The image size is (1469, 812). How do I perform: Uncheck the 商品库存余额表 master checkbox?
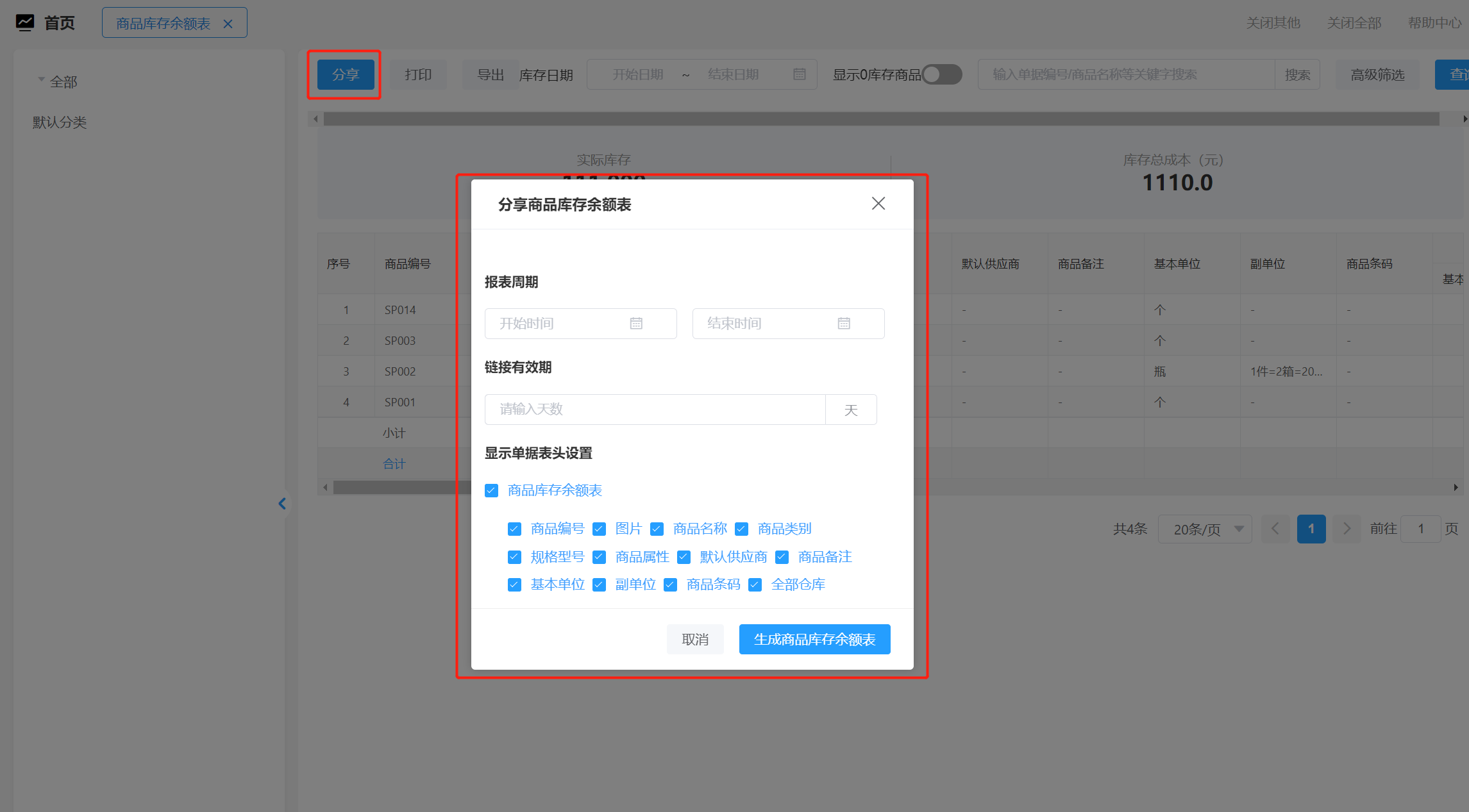492,491
